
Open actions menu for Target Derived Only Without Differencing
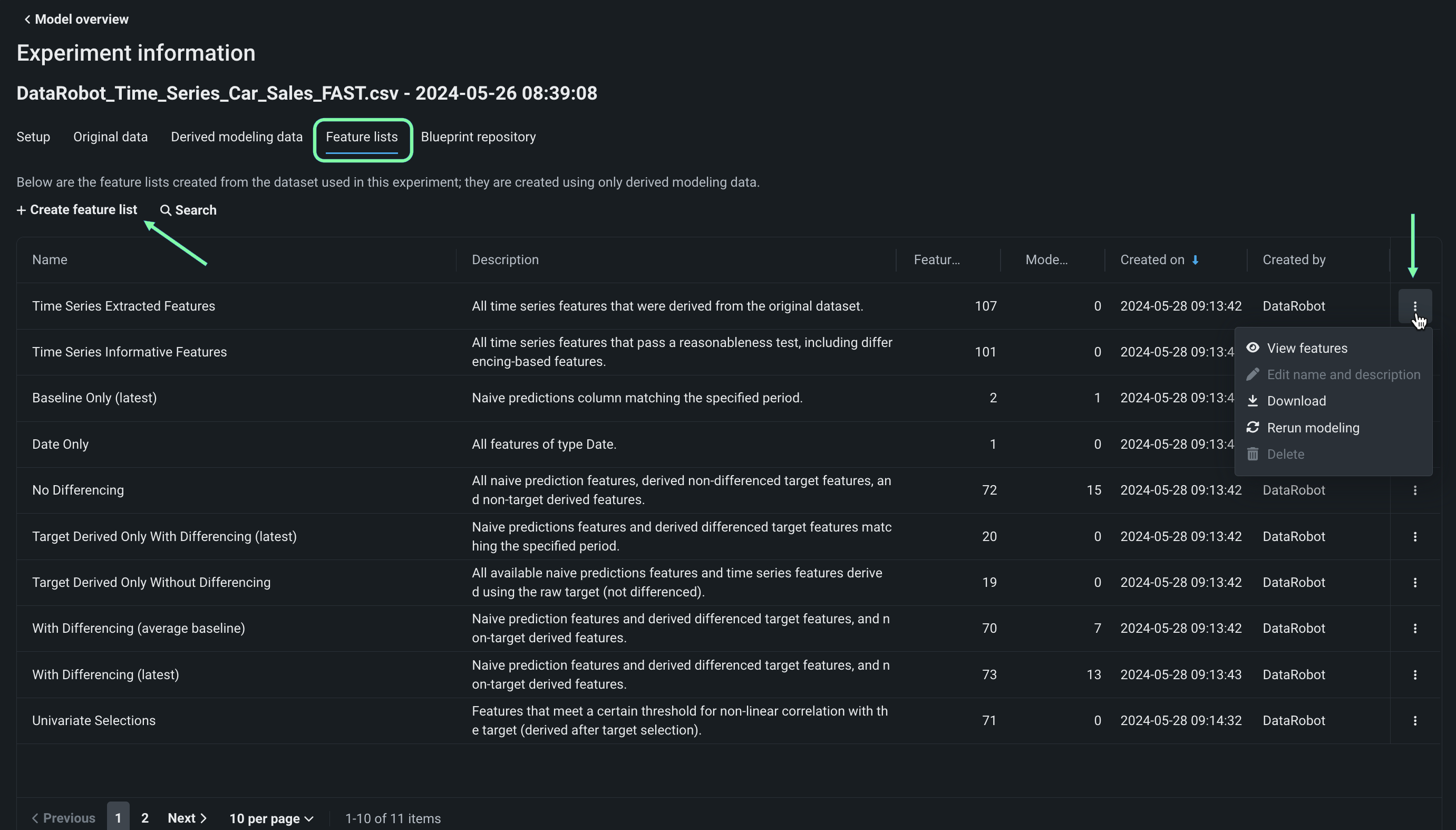tap(1414, 582)
